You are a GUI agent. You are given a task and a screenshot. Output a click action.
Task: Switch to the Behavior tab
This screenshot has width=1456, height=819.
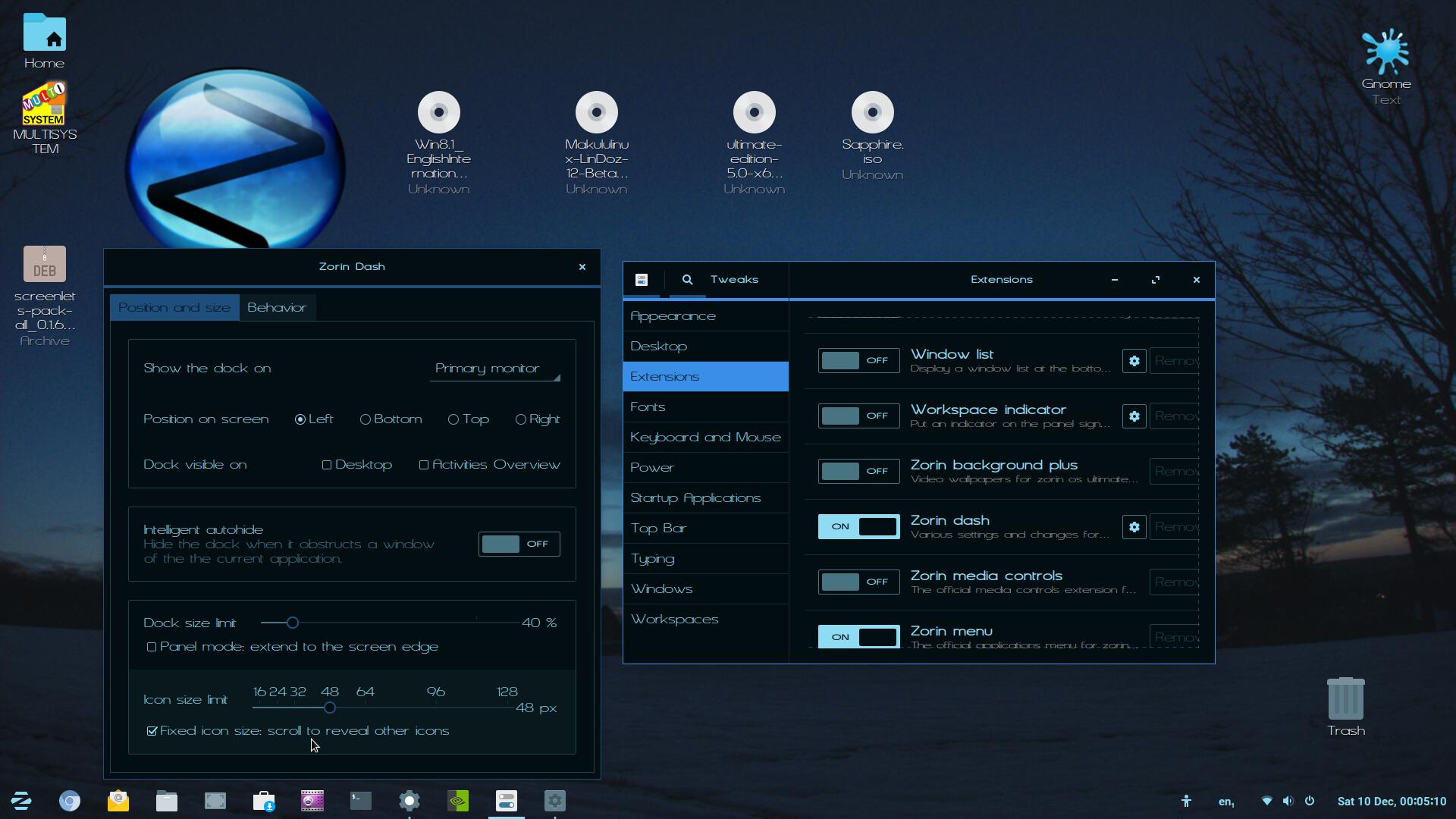tap(277, 307)
